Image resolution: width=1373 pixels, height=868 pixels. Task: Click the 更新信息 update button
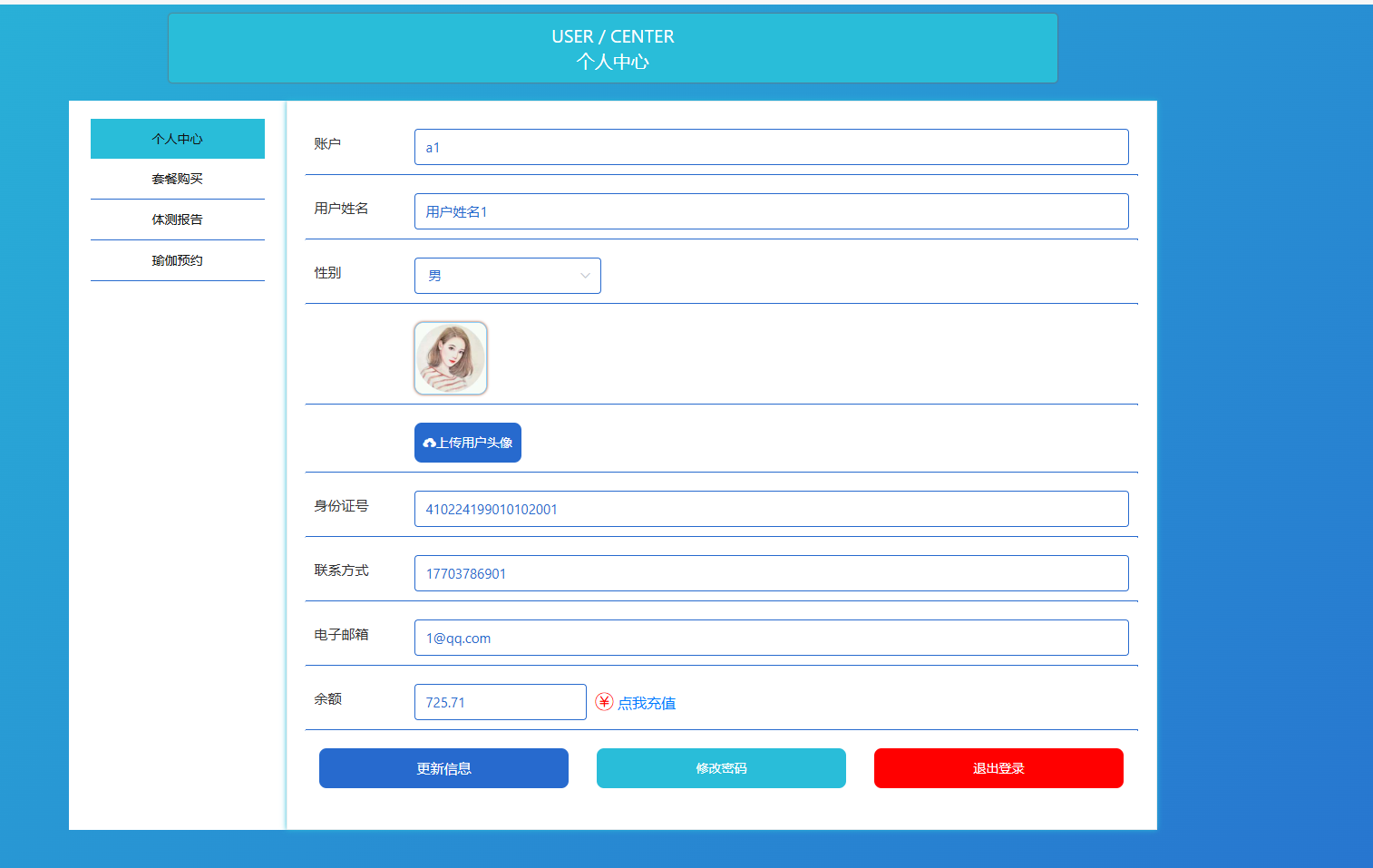(x=443, y=768)
